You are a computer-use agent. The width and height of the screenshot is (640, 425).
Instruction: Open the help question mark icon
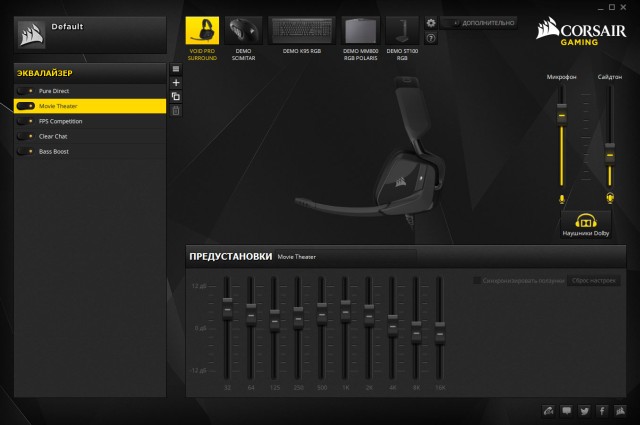pyautogui.click(x=431, y=38)
